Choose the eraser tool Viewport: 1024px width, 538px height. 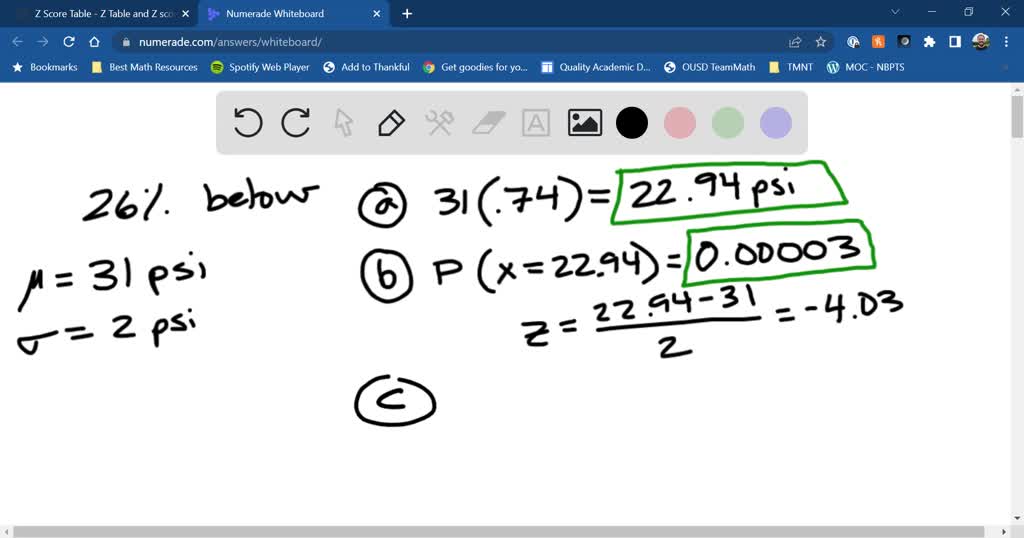[x=488, y=123]
